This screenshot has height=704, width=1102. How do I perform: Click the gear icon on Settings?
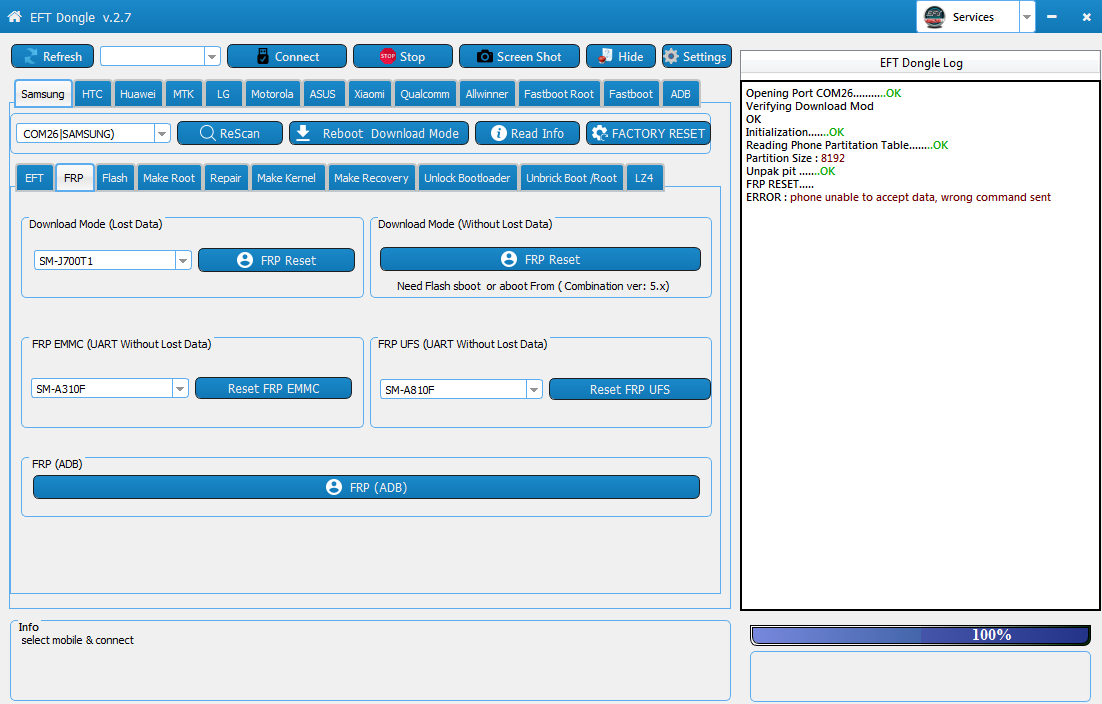point(671,56)
